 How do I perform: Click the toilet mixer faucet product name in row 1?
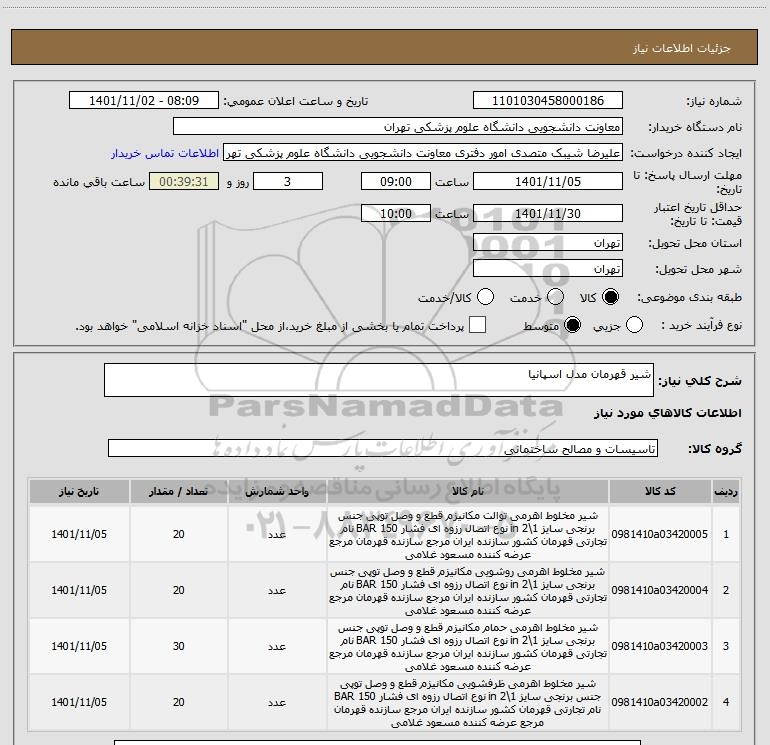[468, 535]
